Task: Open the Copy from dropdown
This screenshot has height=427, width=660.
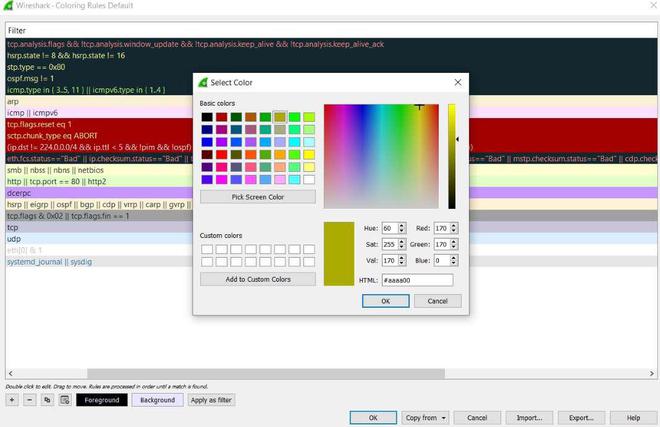Action: coord(425,418)
